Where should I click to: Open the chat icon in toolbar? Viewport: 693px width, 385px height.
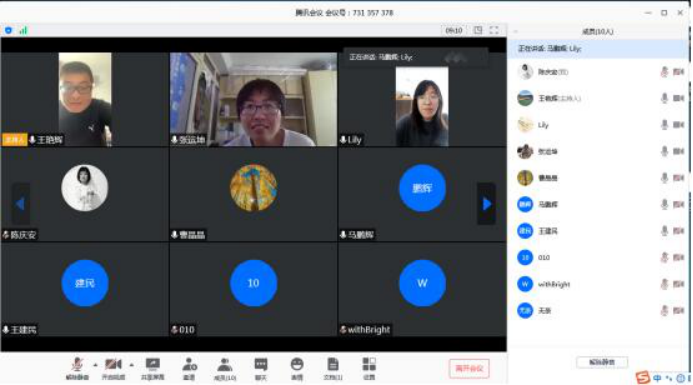tap(261, 369)
